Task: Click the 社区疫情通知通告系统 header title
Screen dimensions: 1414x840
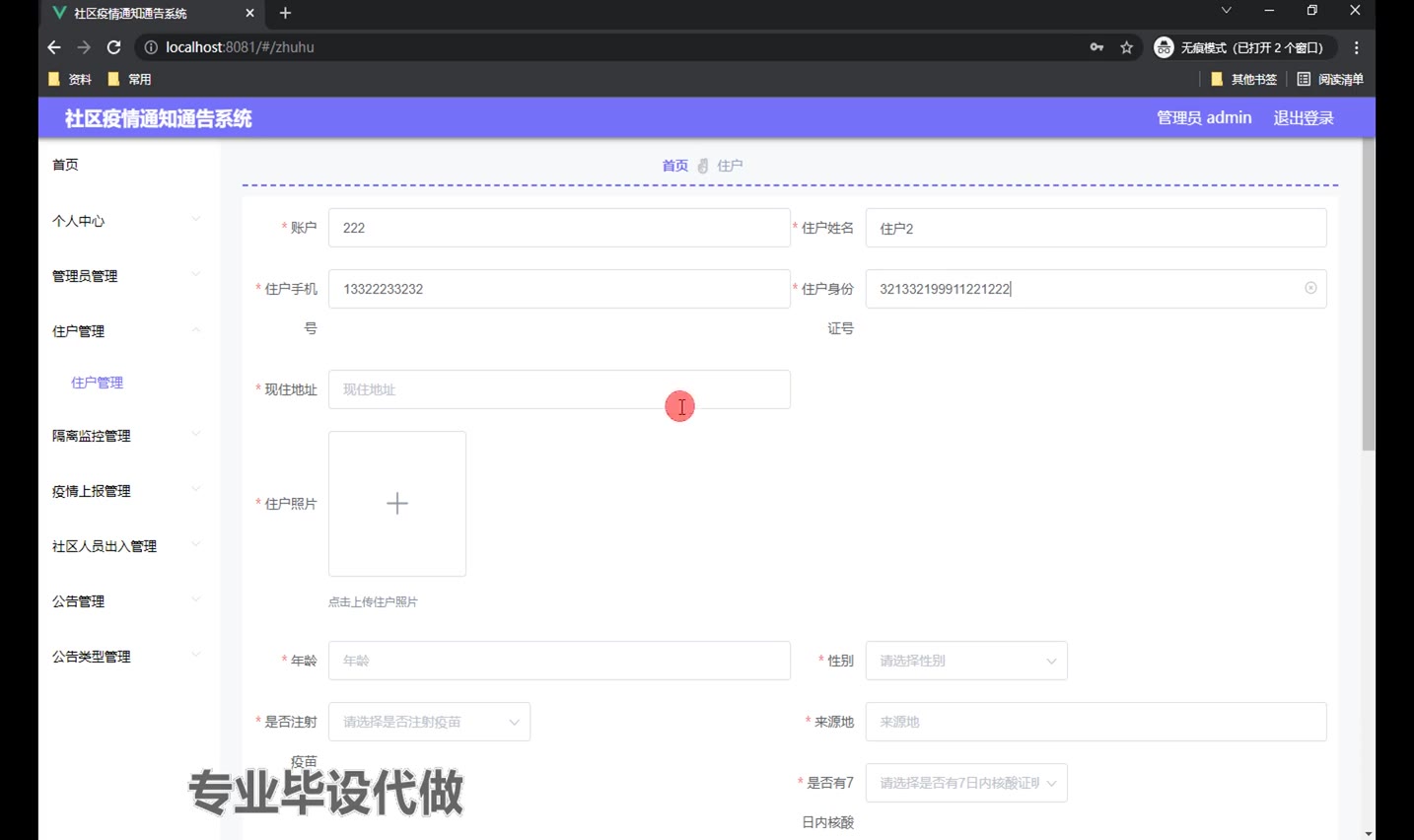Action: point(159,118)
